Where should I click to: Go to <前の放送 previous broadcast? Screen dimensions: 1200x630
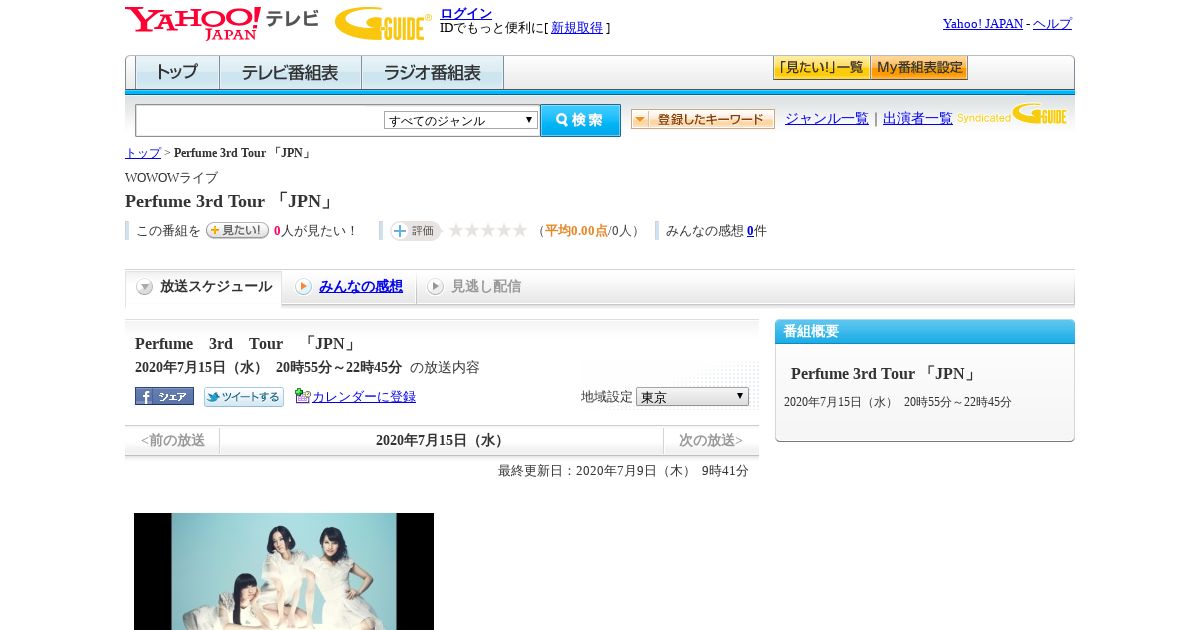click(172, 440)
